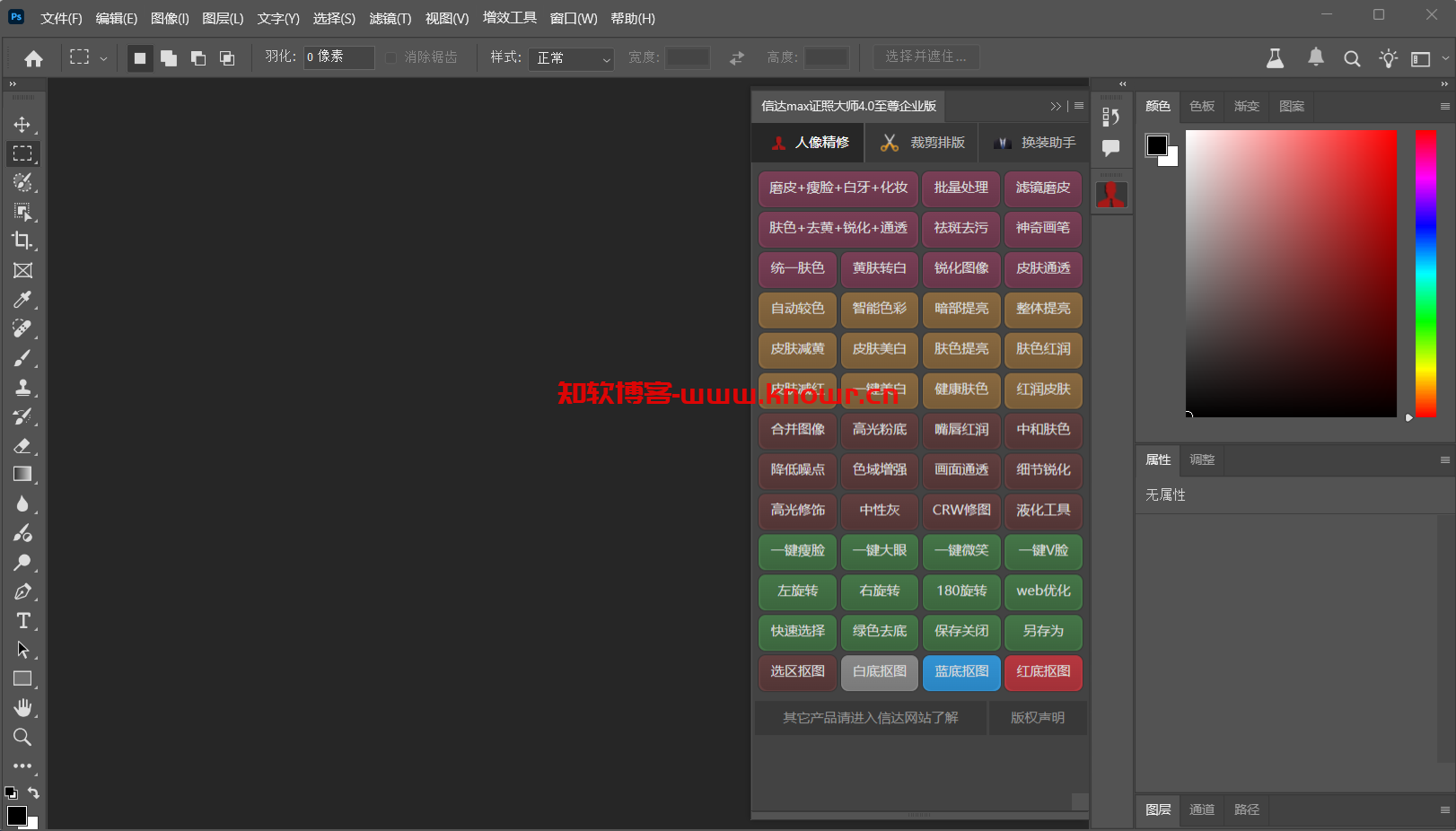Reset default foreground and background colors

click(11, 792)
